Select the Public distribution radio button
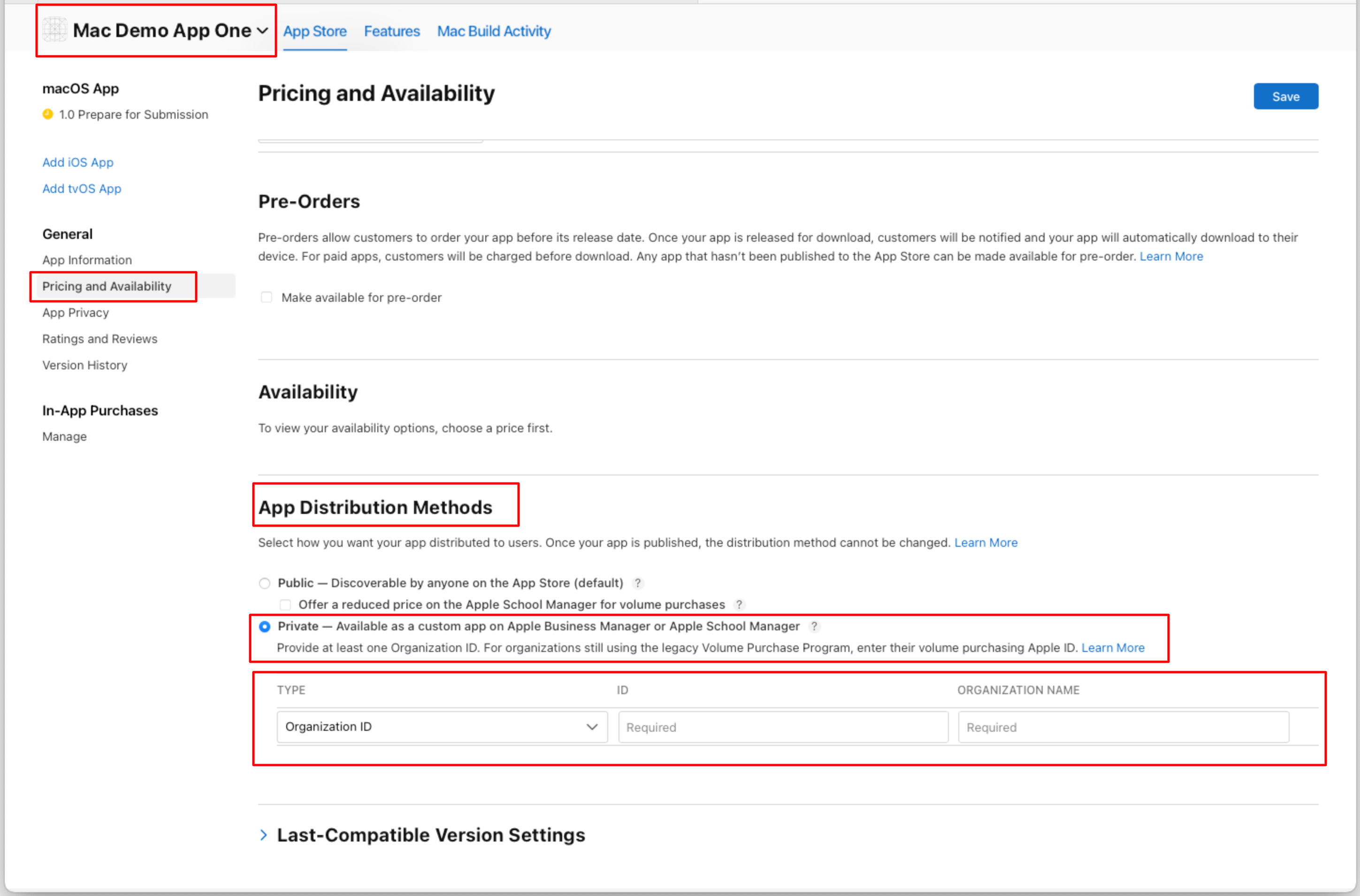 (x=265, y=583)
